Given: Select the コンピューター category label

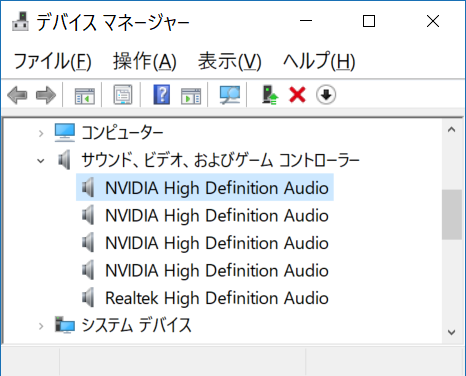Looking at the screenshot, I should tap(122, 133).
